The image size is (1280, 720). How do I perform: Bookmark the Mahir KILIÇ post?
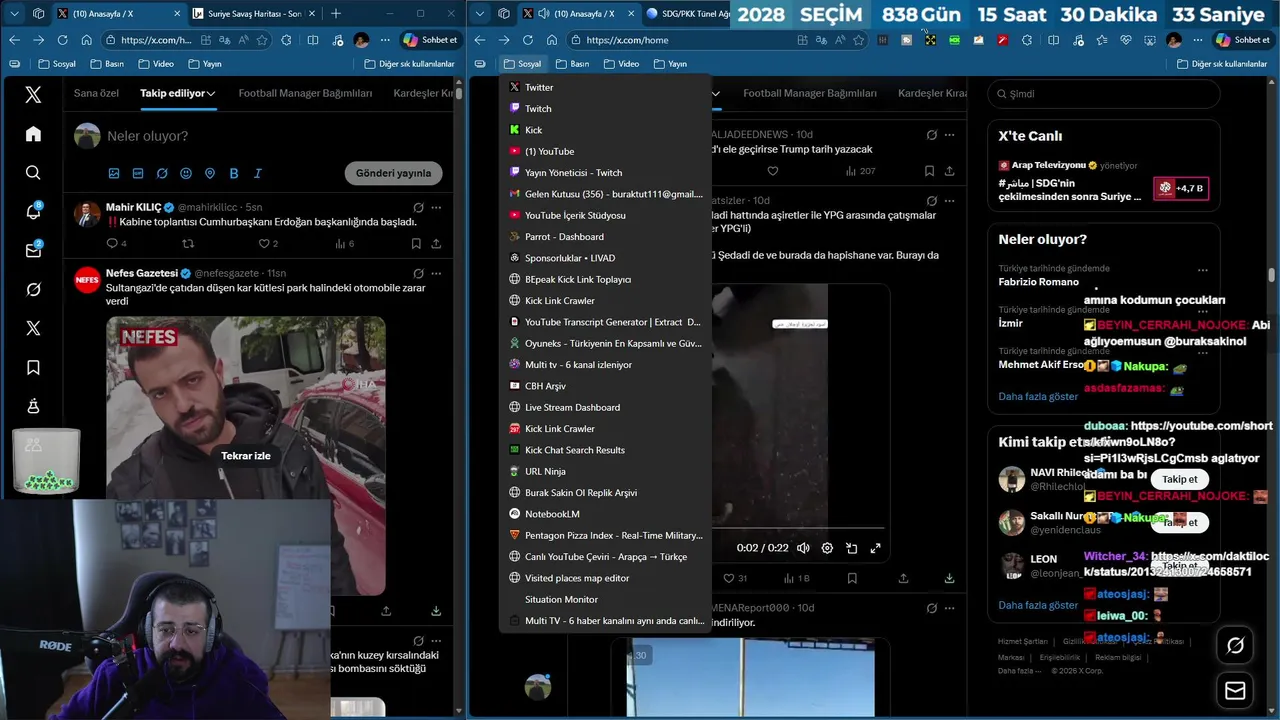pos(415,243)
